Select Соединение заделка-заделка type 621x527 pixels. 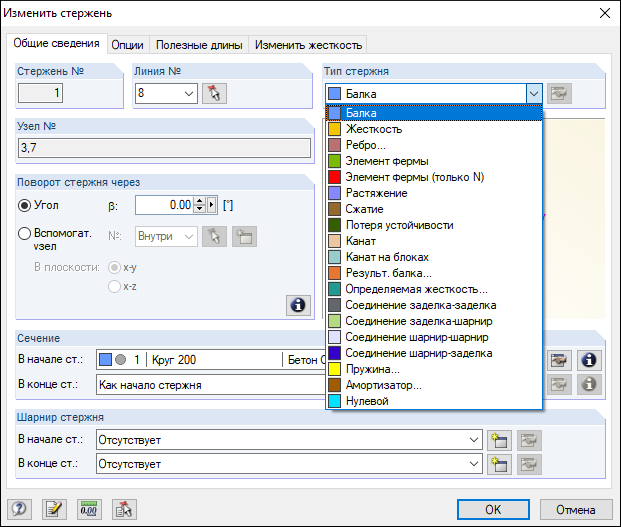pyautogui.click(x=434, y=305)
